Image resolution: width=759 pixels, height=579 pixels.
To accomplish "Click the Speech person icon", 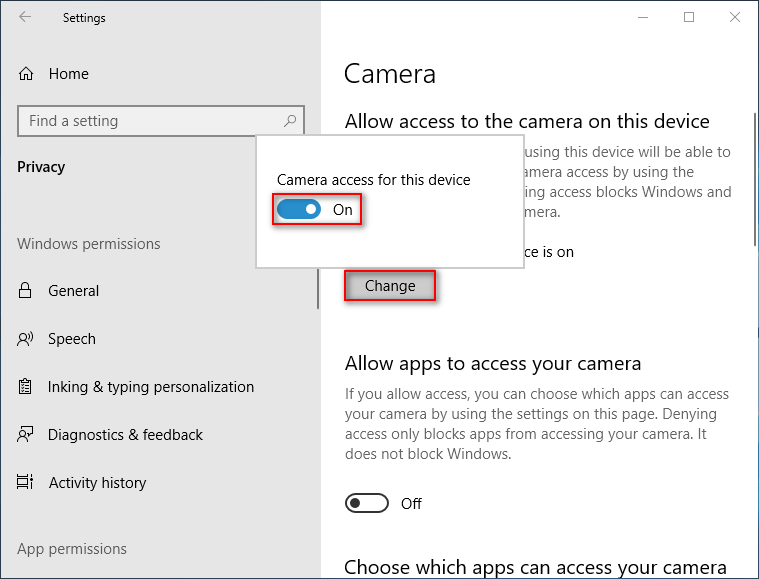I will (x=25, y=339).
